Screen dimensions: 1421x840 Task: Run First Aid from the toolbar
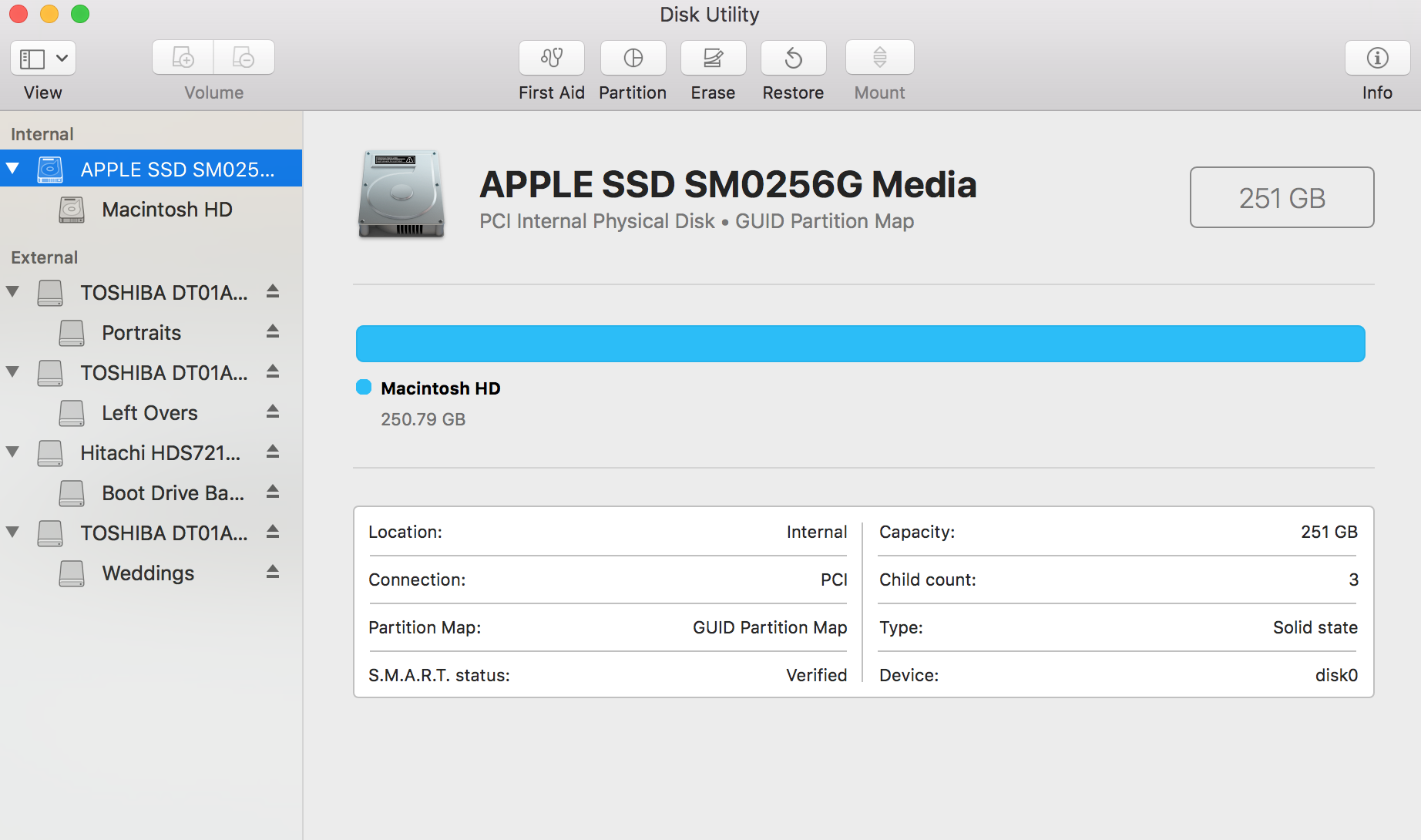(552, 58)
